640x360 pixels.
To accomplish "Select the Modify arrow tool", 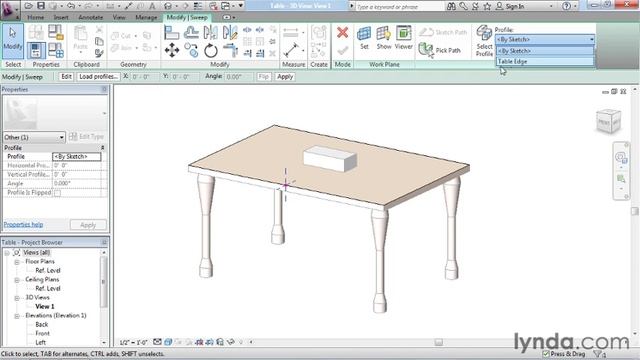I will pos(13,42).
